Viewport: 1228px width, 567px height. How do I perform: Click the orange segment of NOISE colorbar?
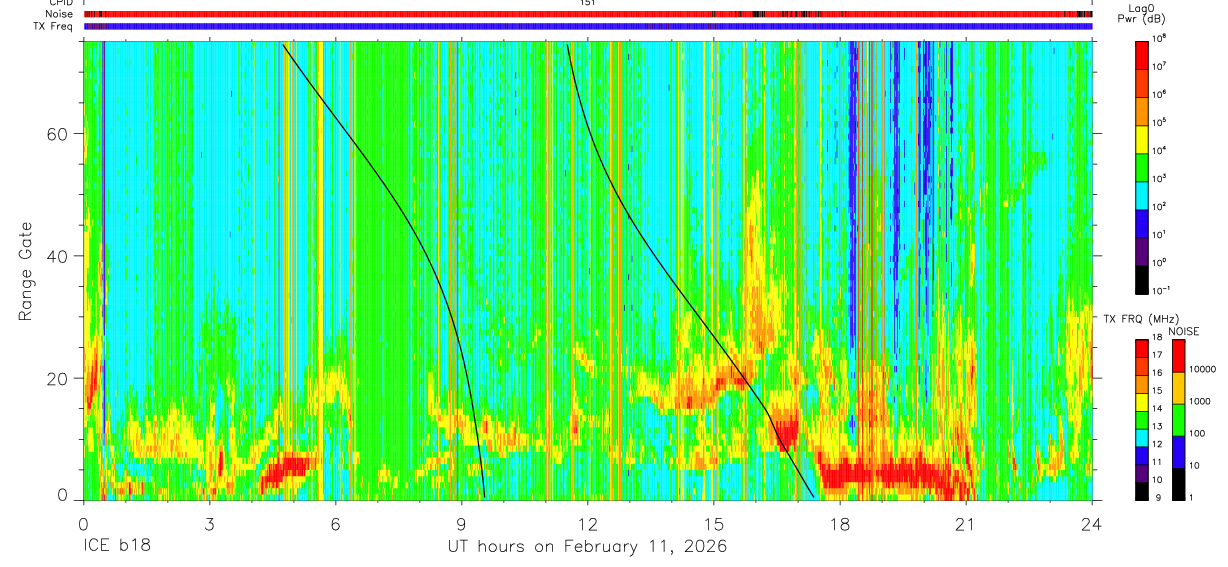click(x=1180, y=388)
